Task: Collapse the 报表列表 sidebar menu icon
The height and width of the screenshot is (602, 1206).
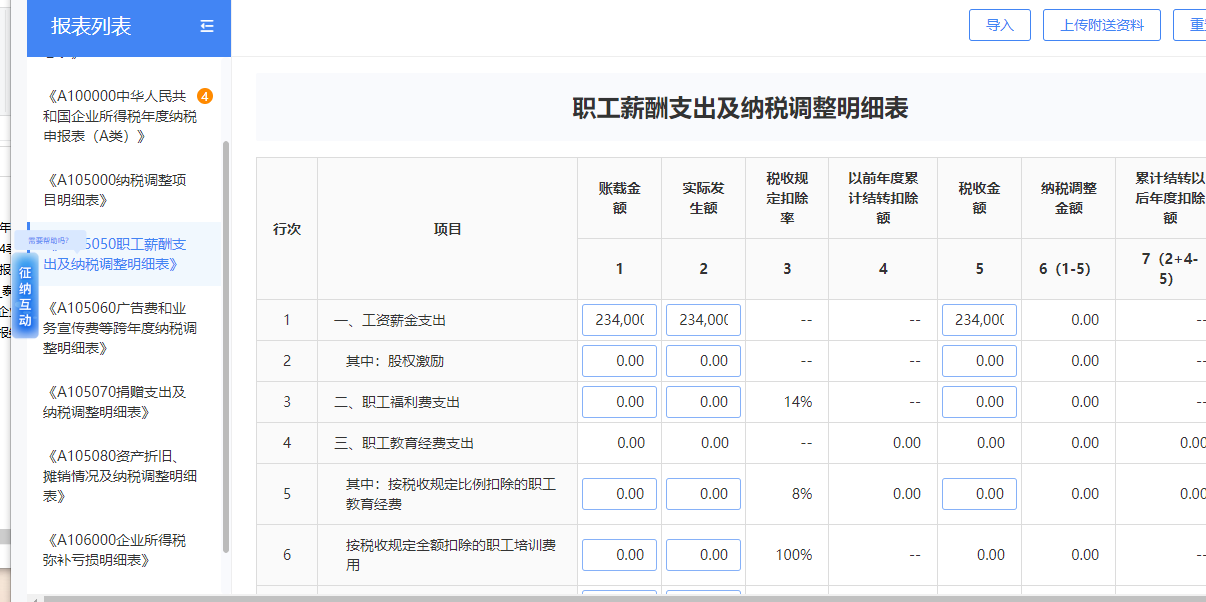Action: [x=207, y=27]
